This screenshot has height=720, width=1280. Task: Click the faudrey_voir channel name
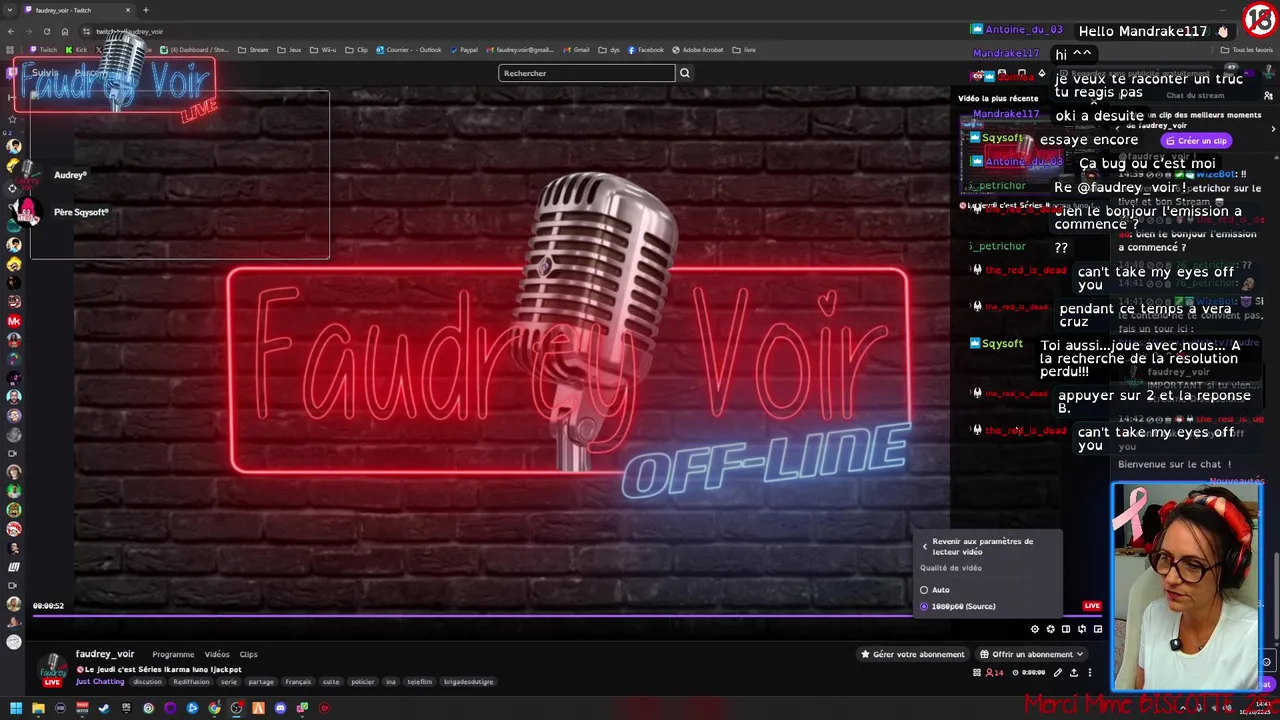coord(105,655)
